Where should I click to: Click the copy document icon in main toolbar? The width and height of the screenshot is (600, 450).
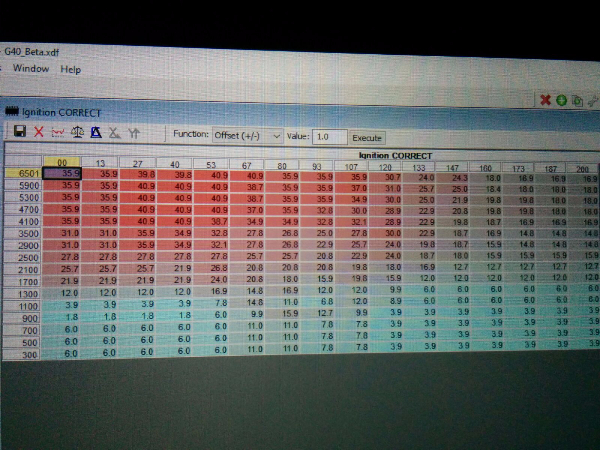[578, 100]
